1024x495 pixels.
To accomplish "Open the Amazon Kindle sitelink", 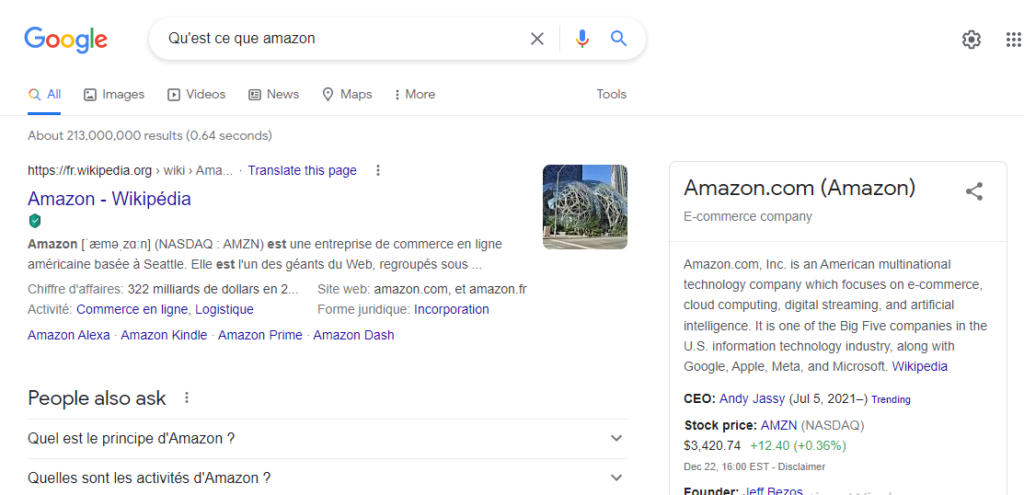I will pyautogui.click(x=164, y=335).
